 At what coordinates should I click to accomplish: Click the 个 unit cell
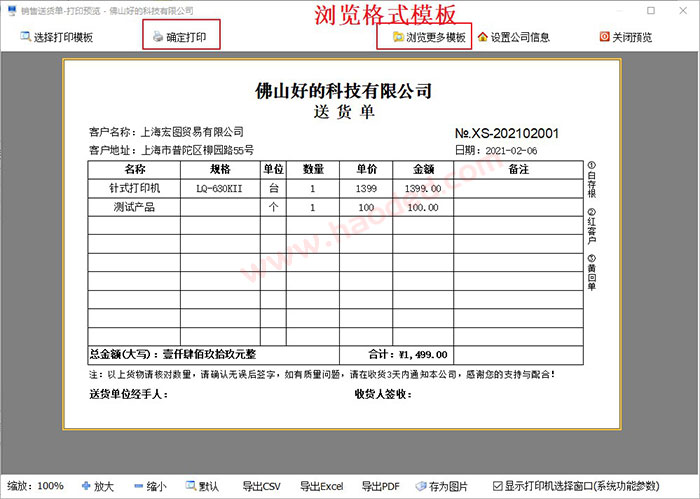[273, 207]
